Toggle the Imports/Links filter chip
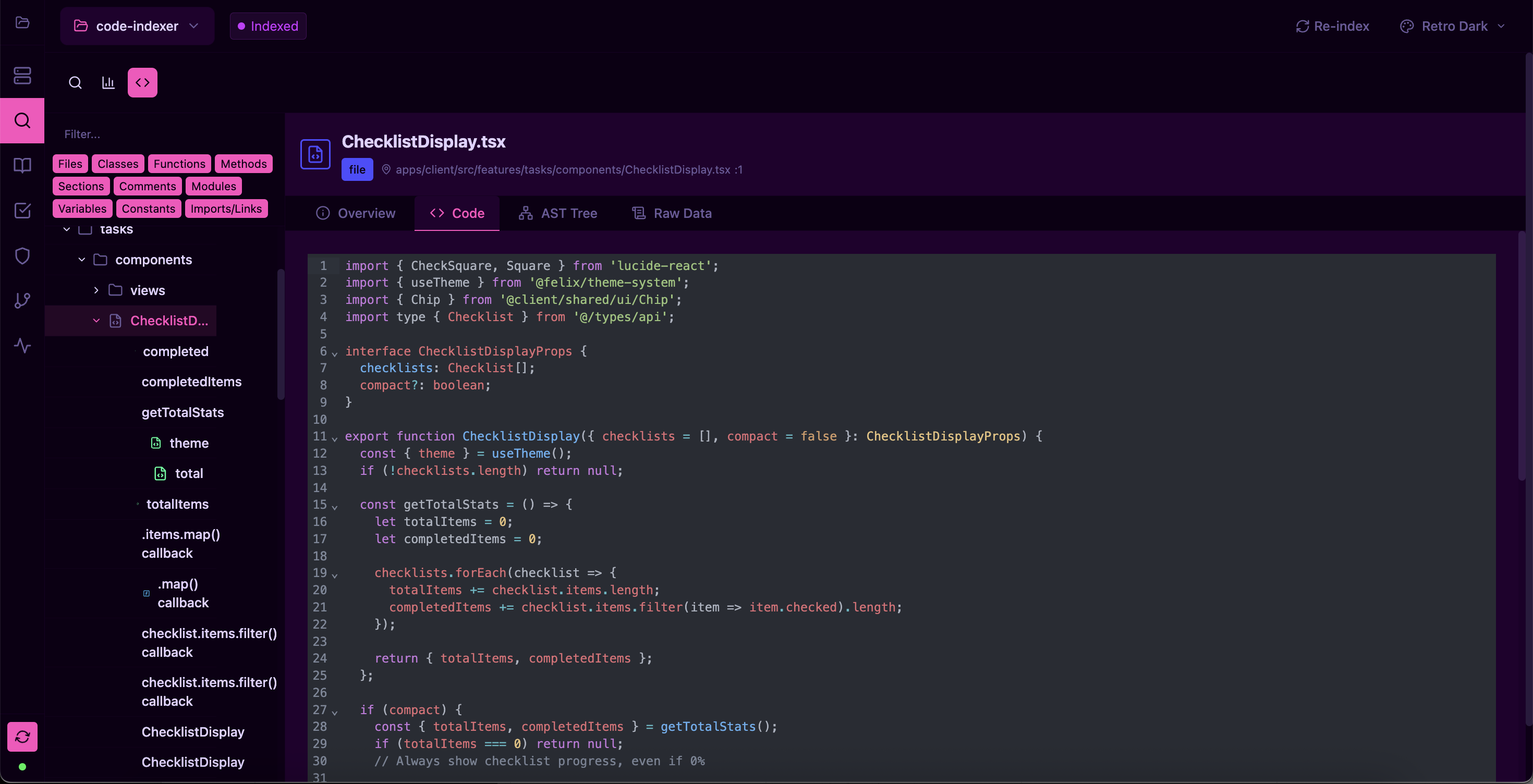The width and height of the screenshot is (1533, 784). tap(226, 209)
